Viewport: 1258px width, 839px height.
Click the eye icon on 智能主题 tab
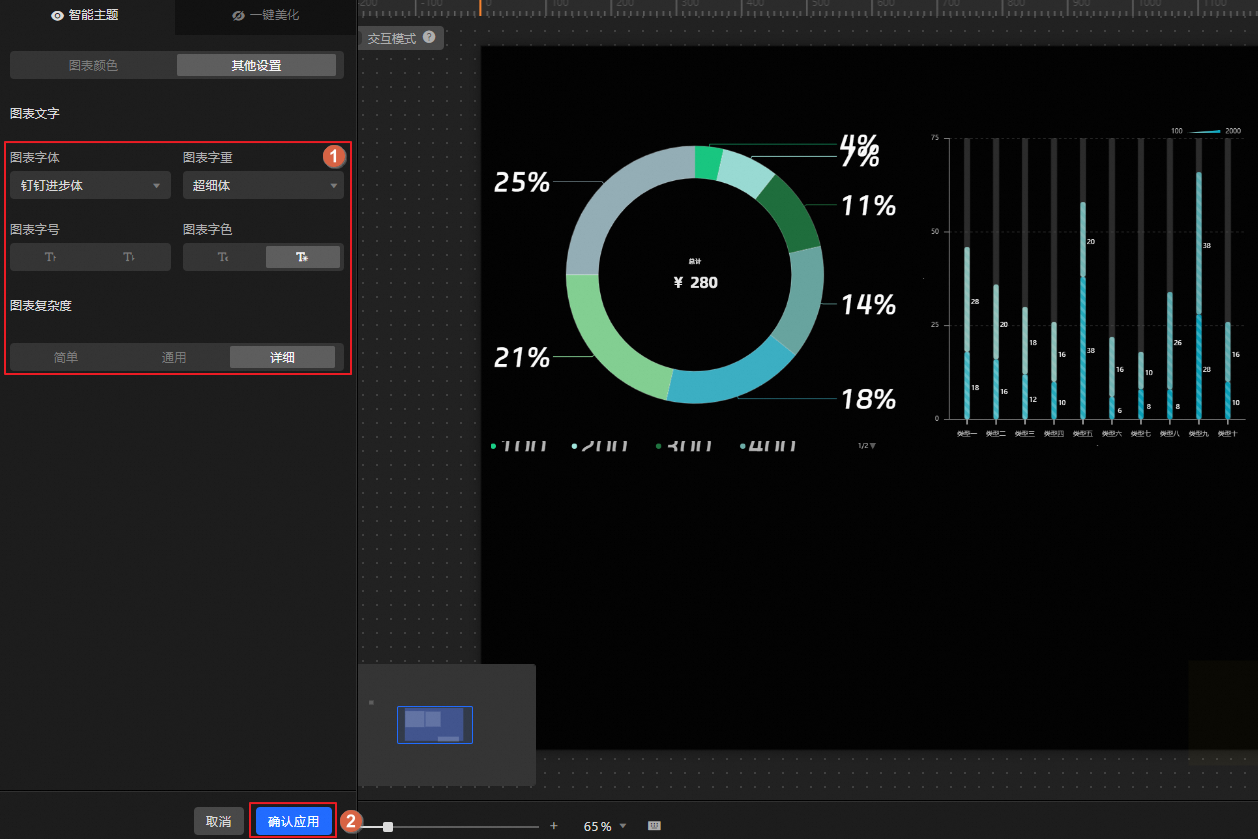pos(57,16)
